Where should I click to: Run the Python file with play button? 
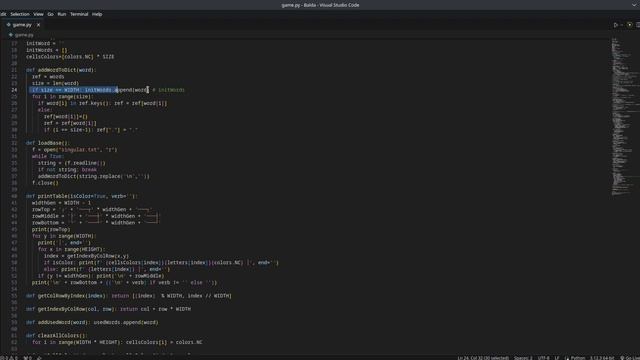616,25
